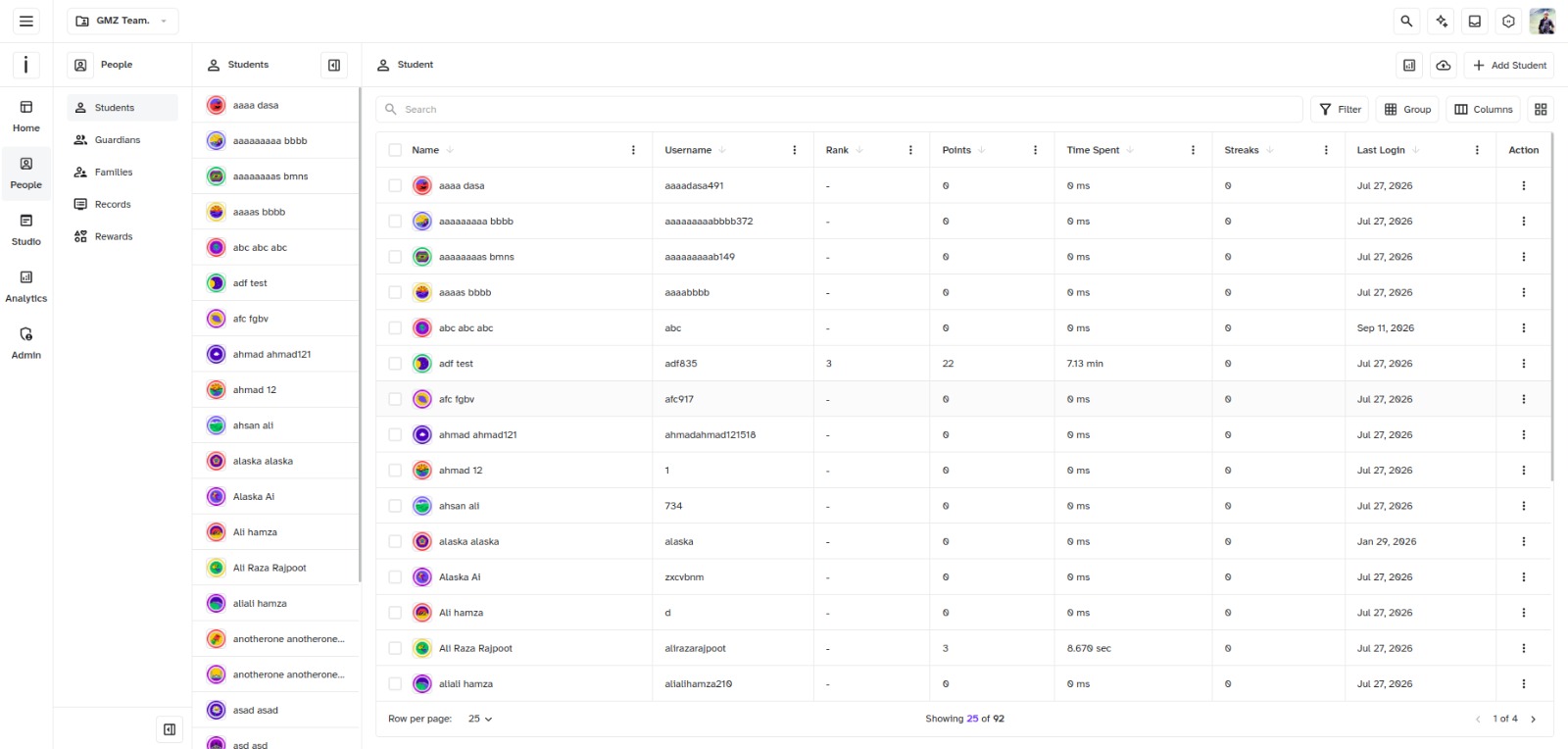Switch to grid view layout icon
This screenshot has width=1568, height=749.
[x=1541, y=109]
